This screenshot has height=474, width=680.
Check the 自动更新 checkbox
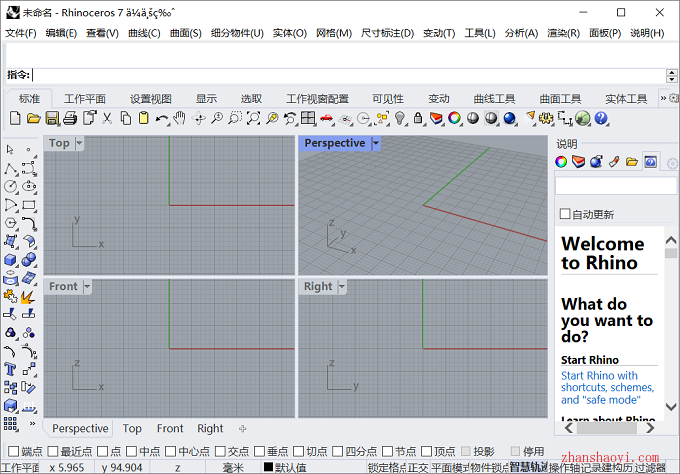(x=565, y=214)
